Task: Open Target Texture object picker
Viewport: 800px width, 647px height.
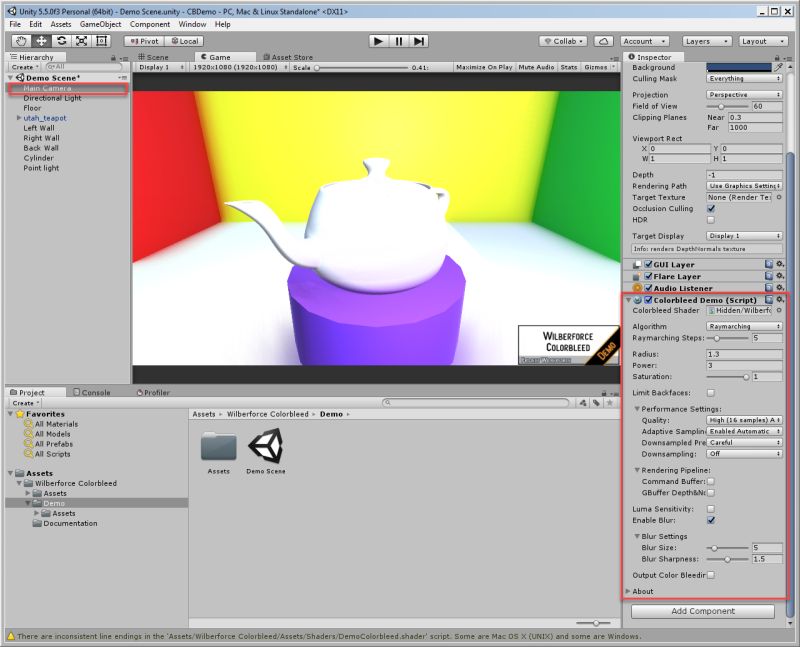Action: [x=779, y=197]
